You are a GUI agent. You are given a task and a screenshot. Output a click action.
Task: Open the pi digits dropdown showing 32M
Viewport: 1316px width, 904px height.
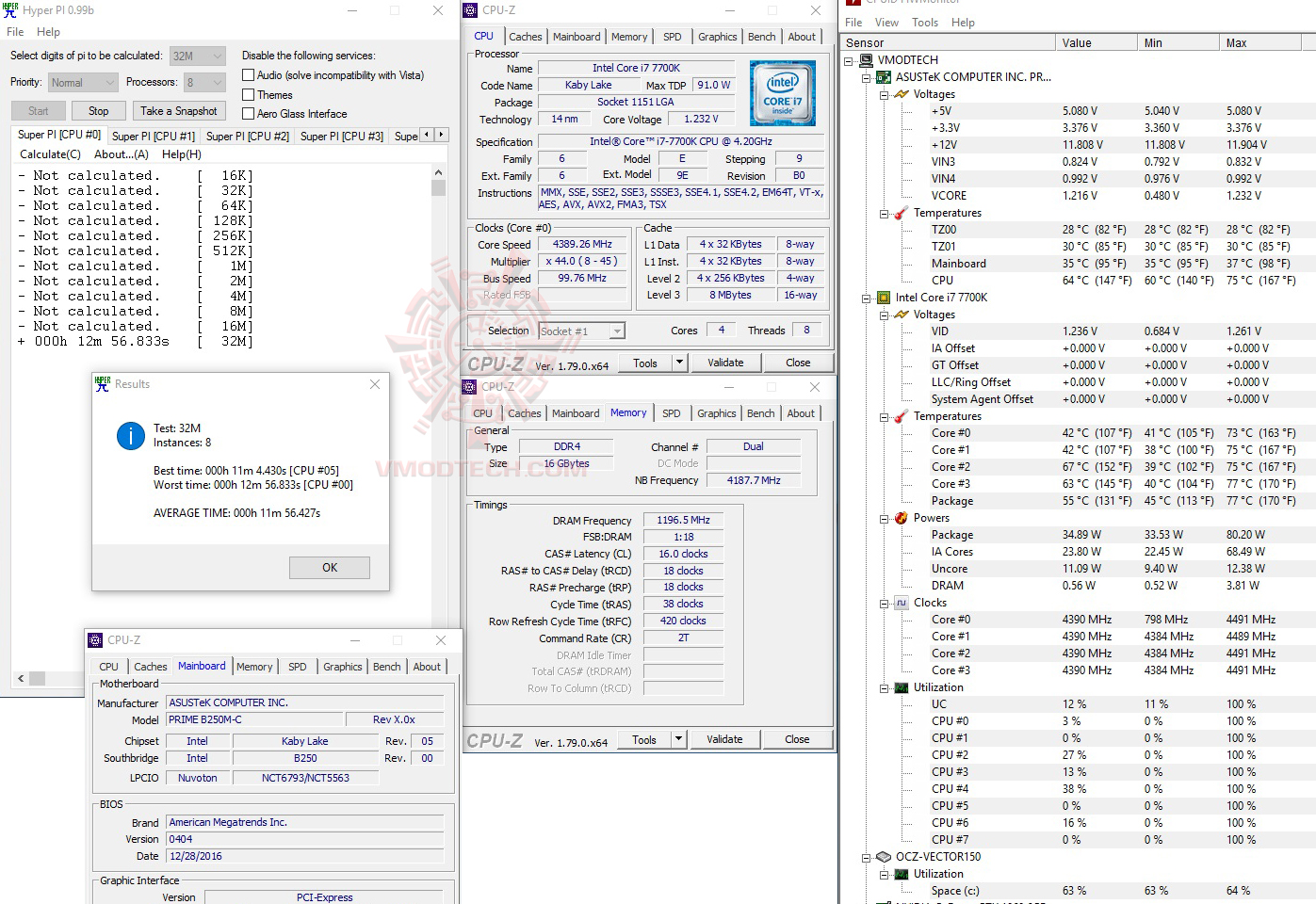point(198,56)
